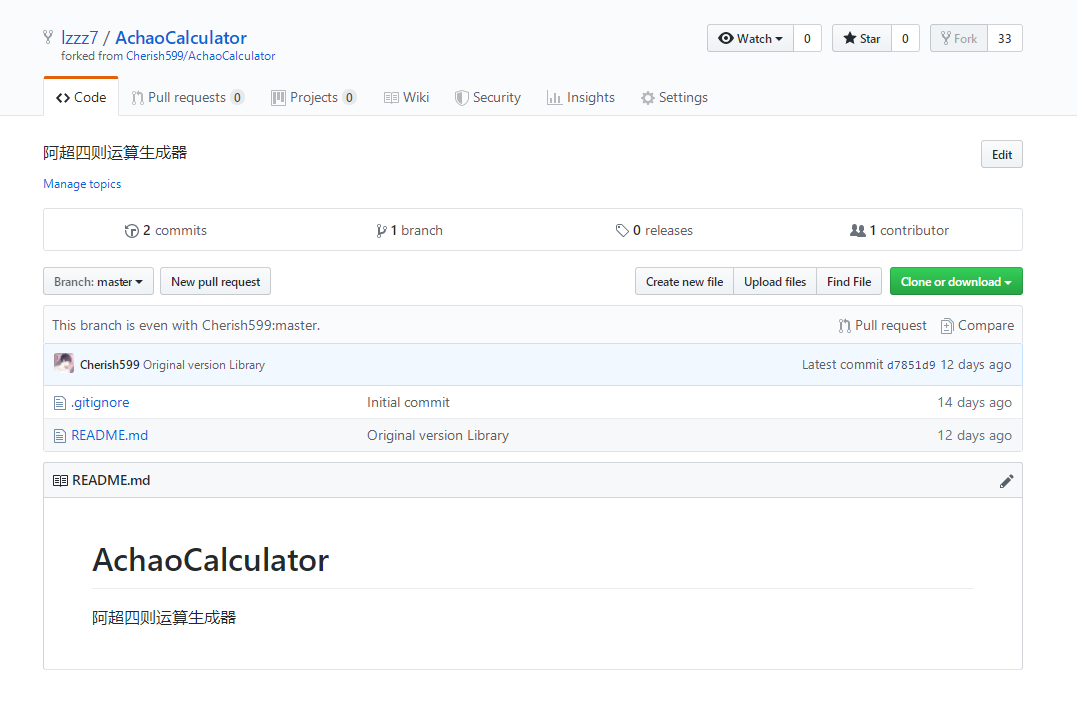The height and width of the screenshot is (702, 1077).
Task: Click the pull request icon next to Pull request link
Action: [x=844, y=326]
